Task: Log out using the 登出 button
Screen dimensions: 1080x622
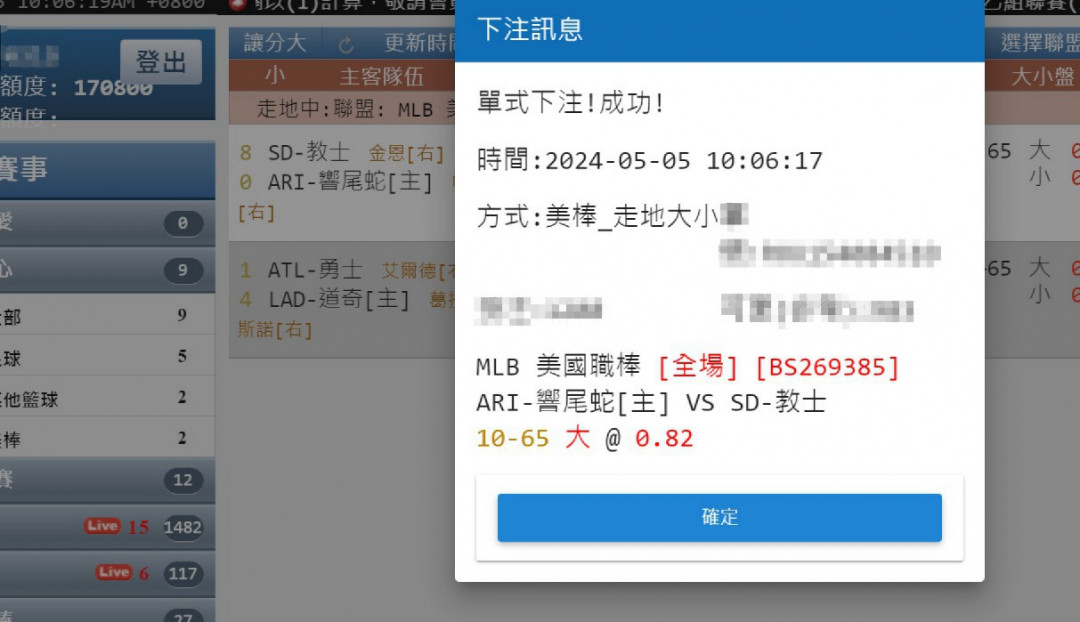Action: tap(161, 62)
